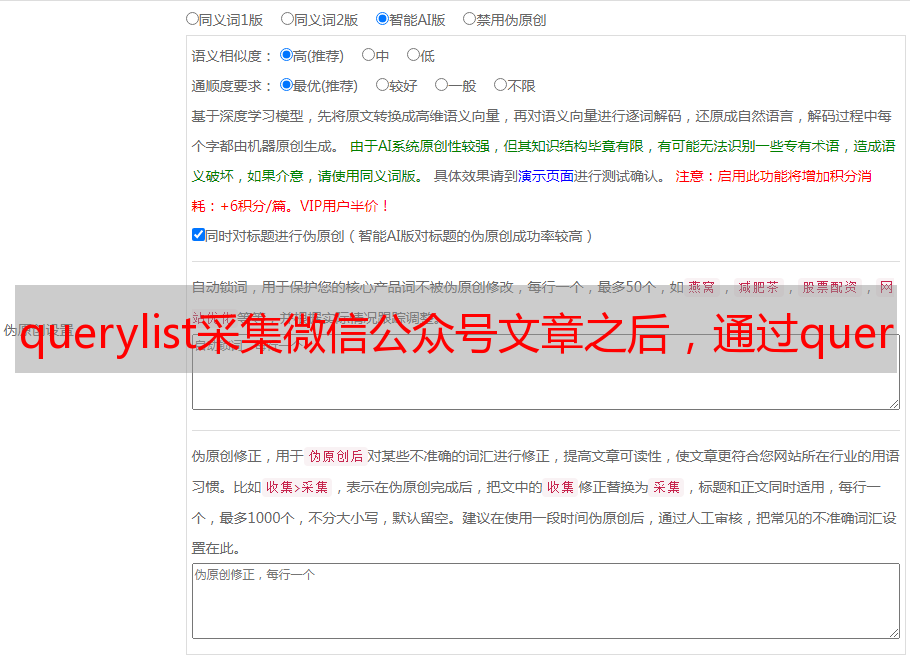Open the 演示页面 link
911x658 pixels.
545,176
